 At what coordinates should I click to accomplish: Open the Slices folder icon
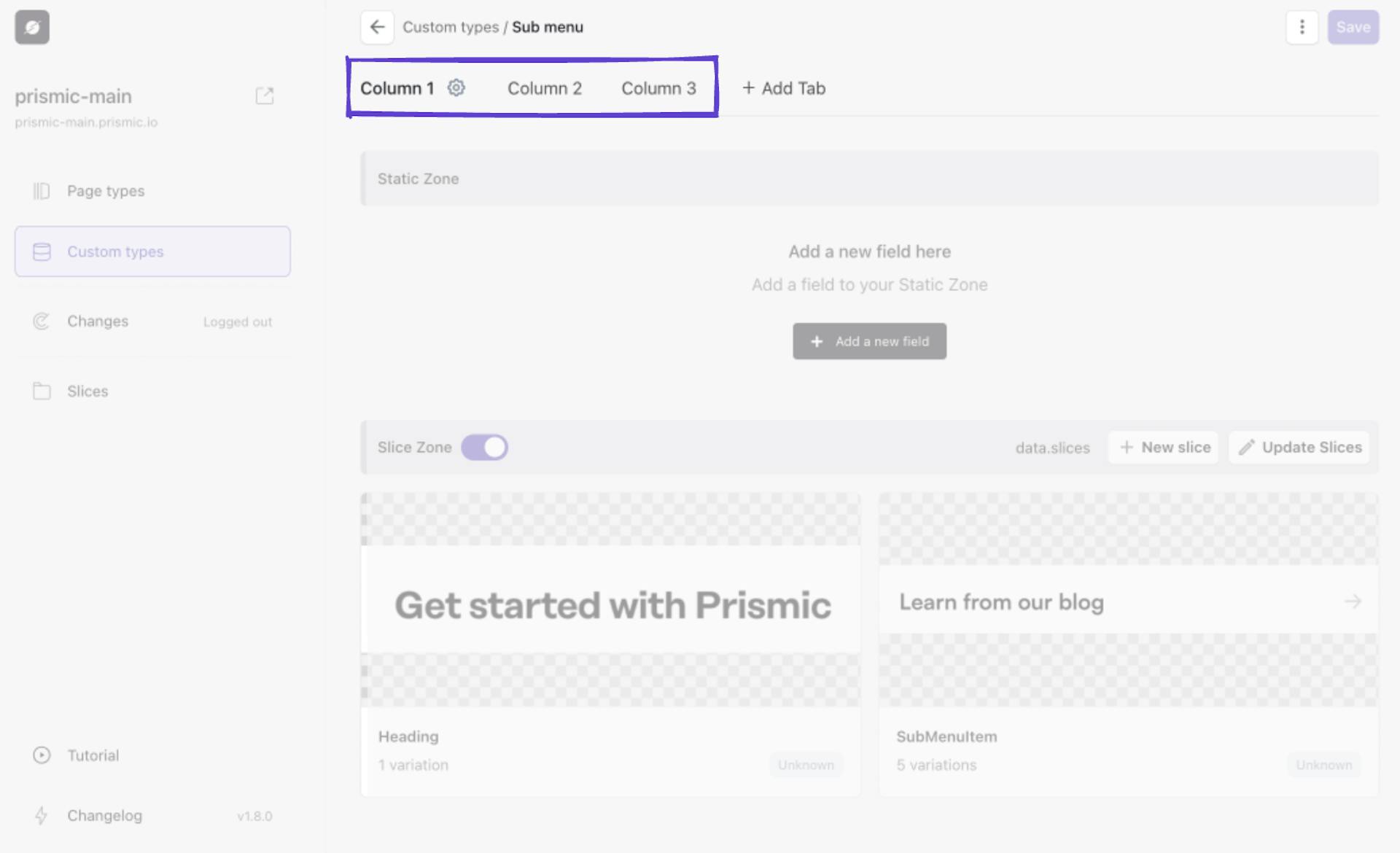tap(42, 391)
